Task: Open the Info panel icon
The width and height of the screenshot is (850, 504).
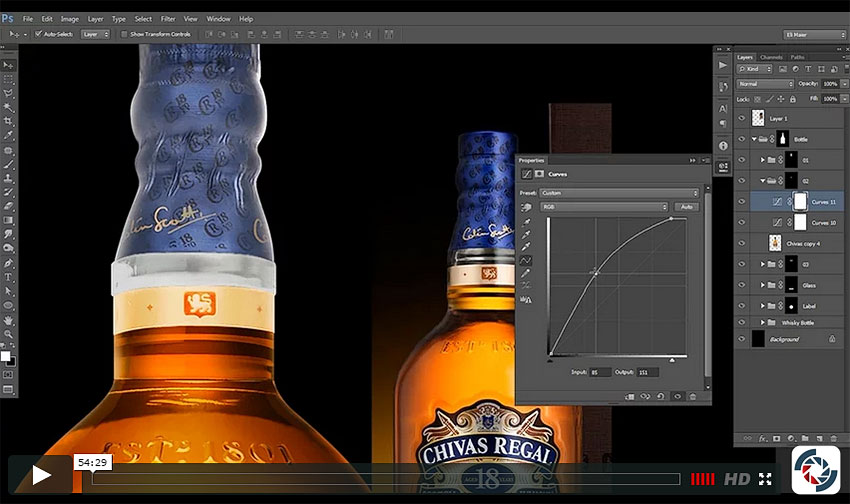Action: click(723, 146)
